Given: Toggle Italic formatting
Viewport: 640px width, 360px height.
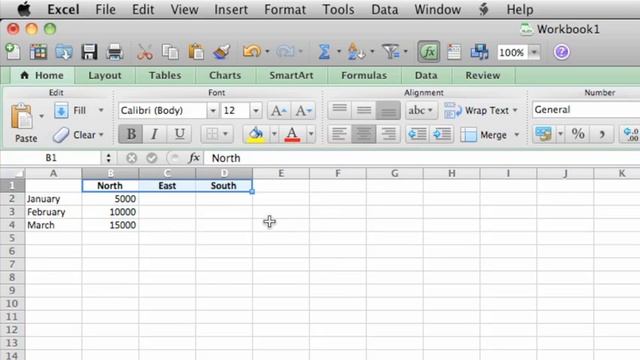Looking at the screenshot, I should pos(154,134).
